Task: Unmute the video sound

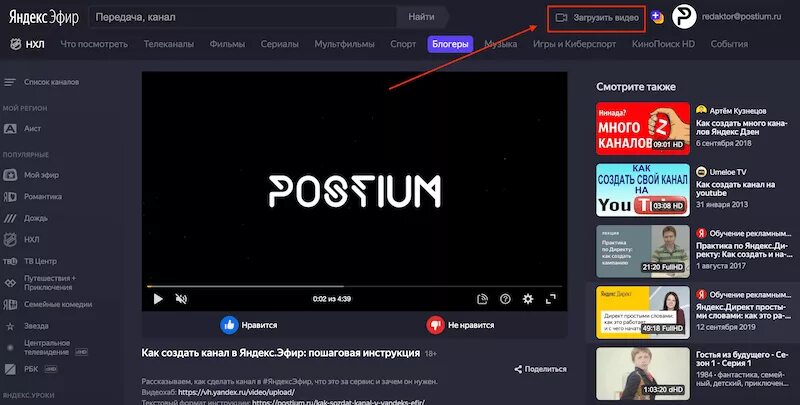Action: (181, 299)
